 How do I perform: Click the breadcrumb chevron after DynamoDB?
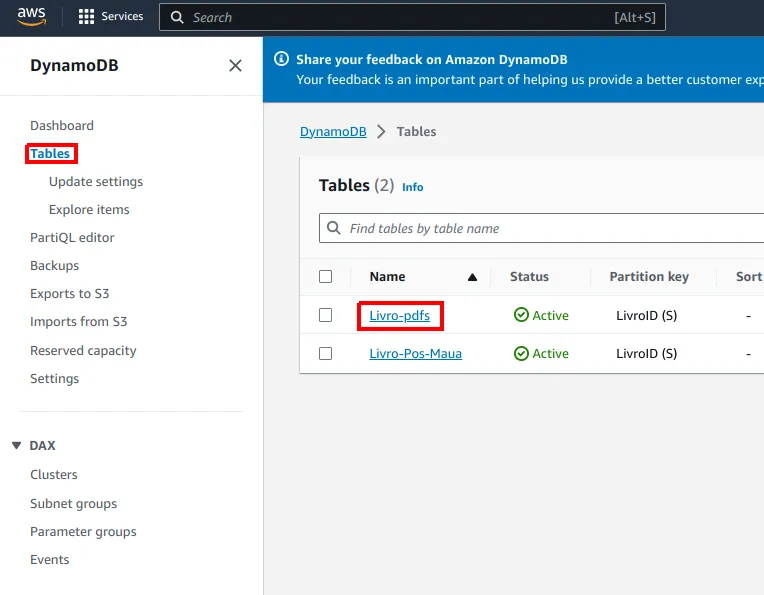[382, 132]
